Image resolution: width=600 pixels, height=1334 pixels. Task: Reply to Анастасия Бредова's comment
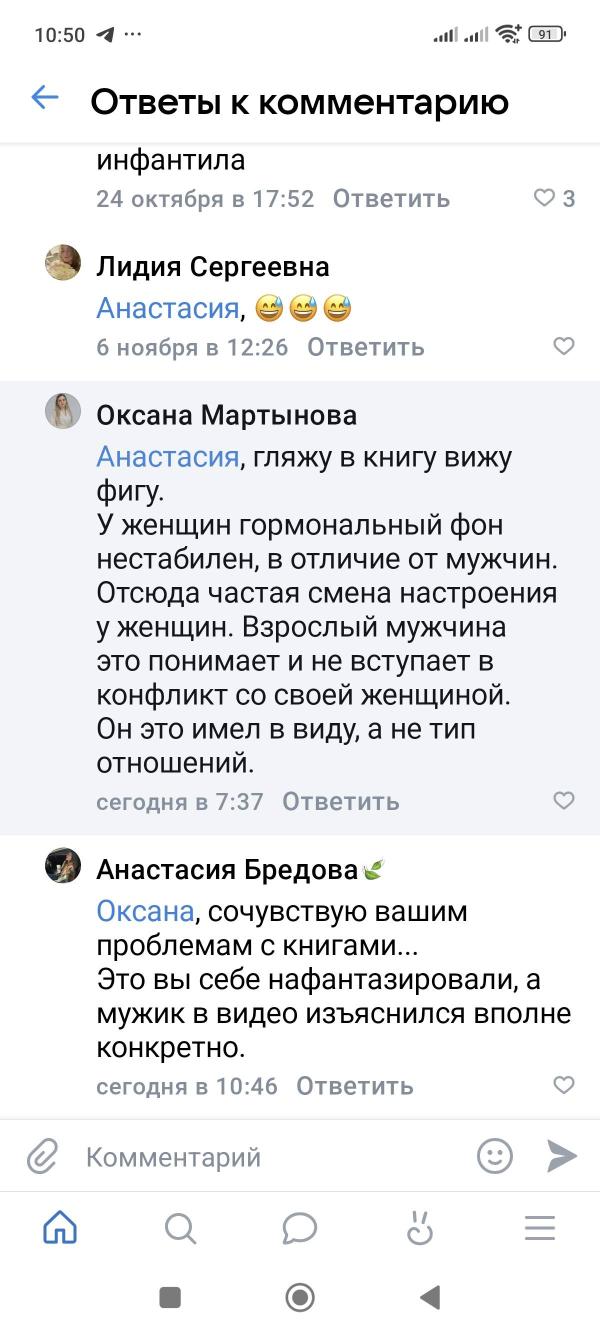[x=355, y=1086]
